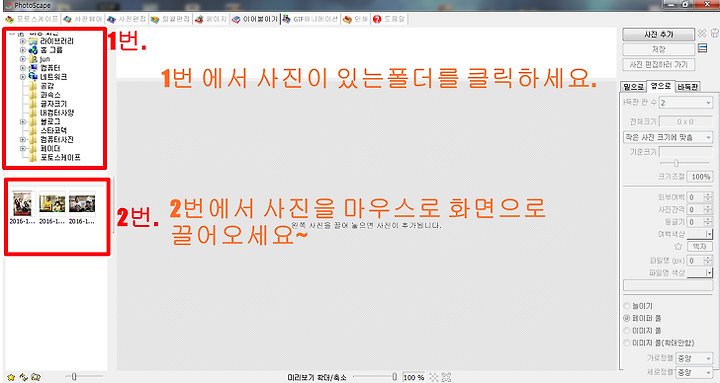Click the third icon in bottom-left toolbar
Screen dimensions: 720x383
point(36,377)
